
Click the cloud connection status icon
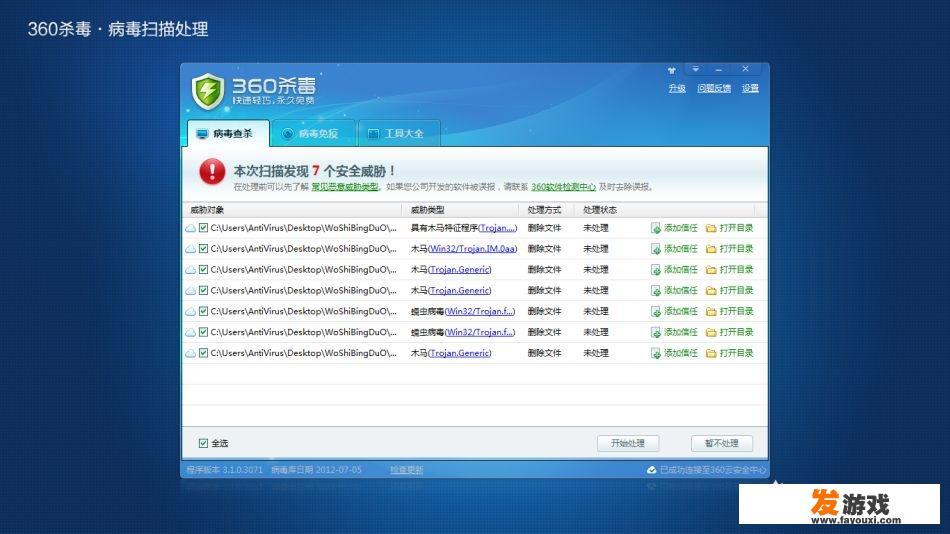[x=651, y=470]
